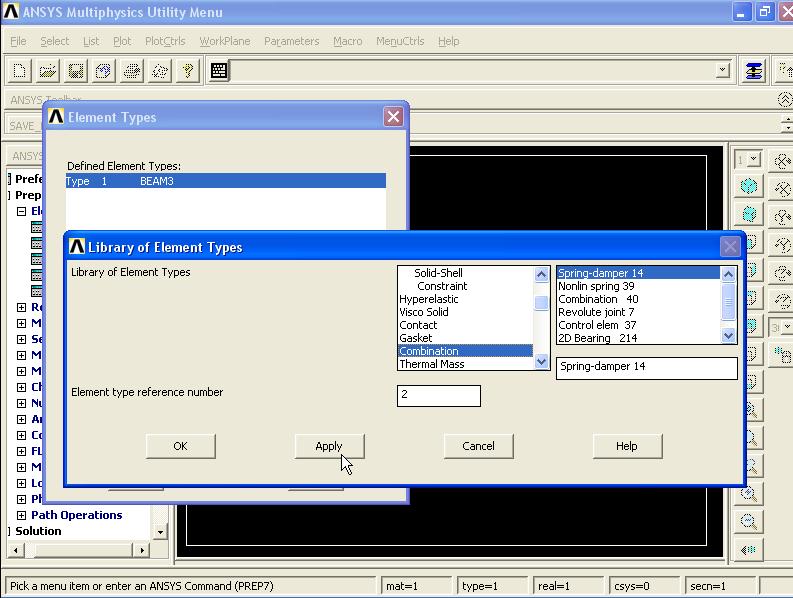The height and width of the screenshot is (598, 793).
Task: Select Type 1 BEAM3 in defined types
Action: pyautogui.click(x=226, y=181)
